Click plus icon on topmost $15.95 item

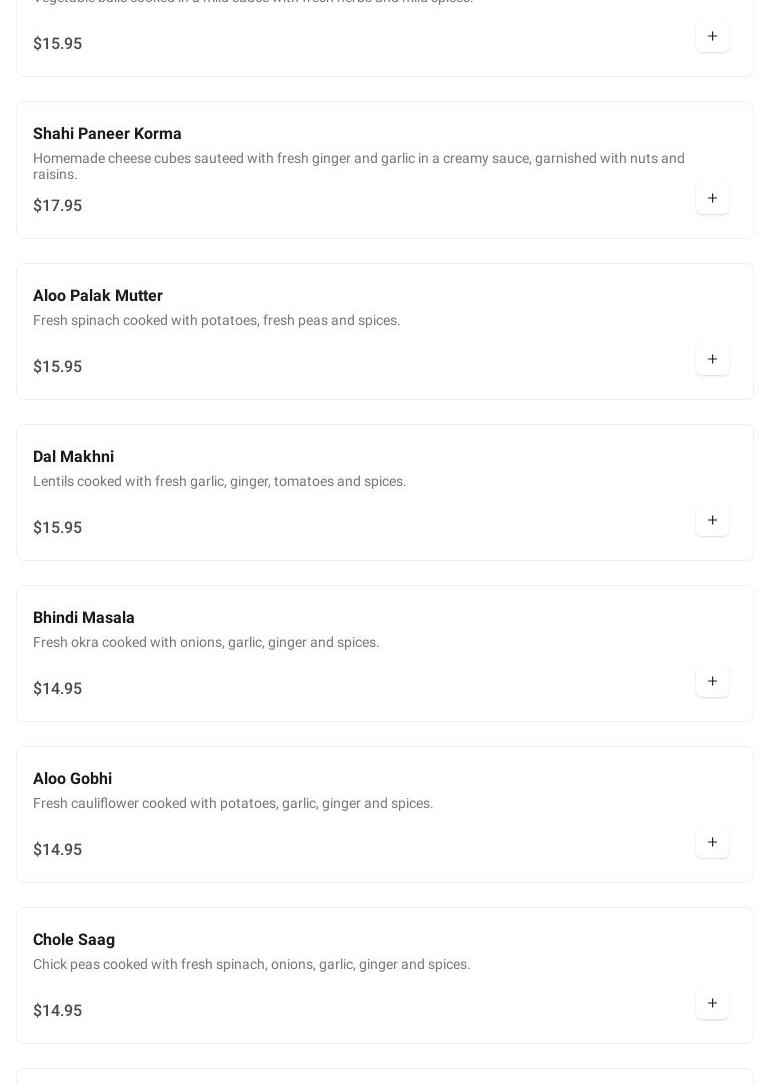coord(712,36)
